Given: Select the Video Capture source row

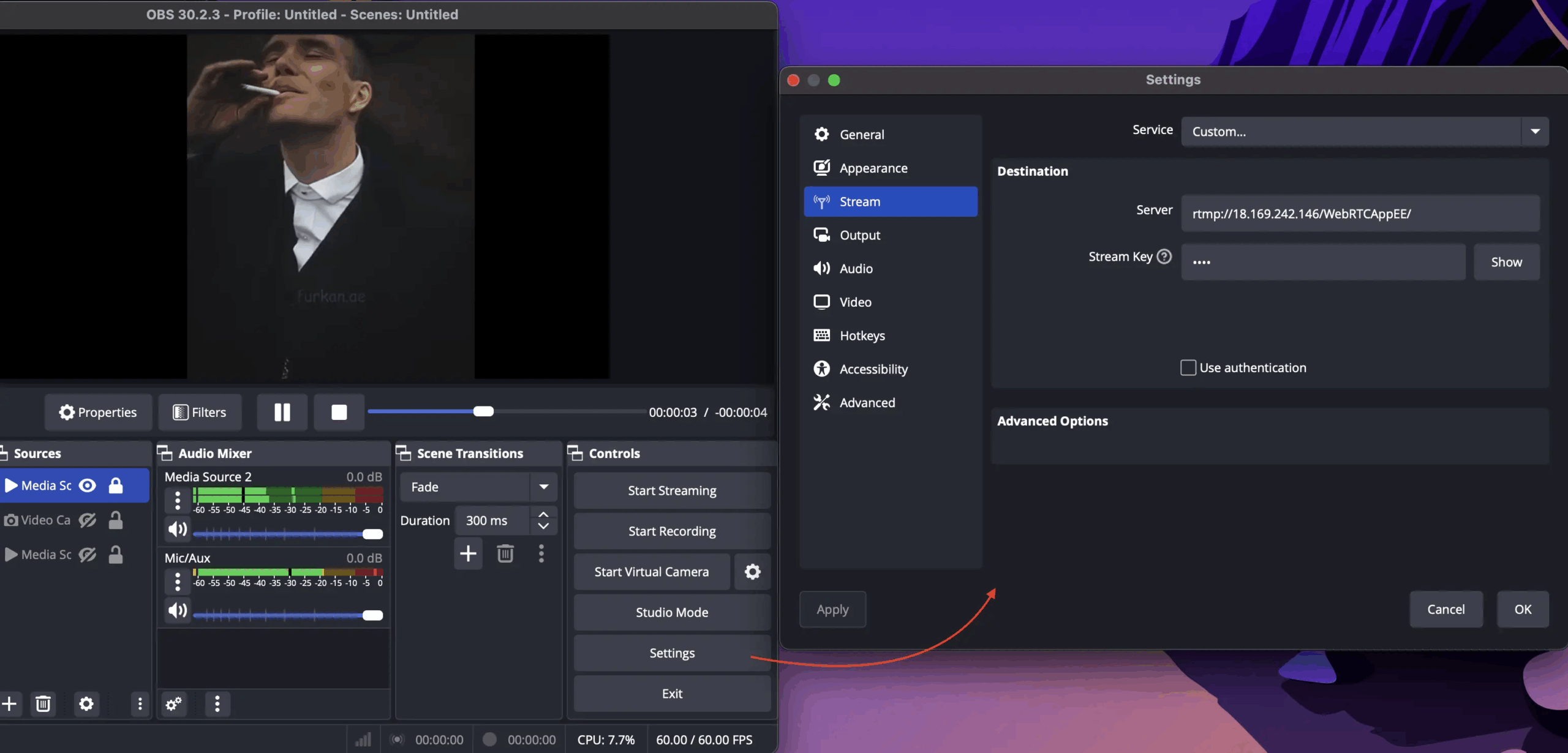Looking at the screenshot, I should 75,520.
